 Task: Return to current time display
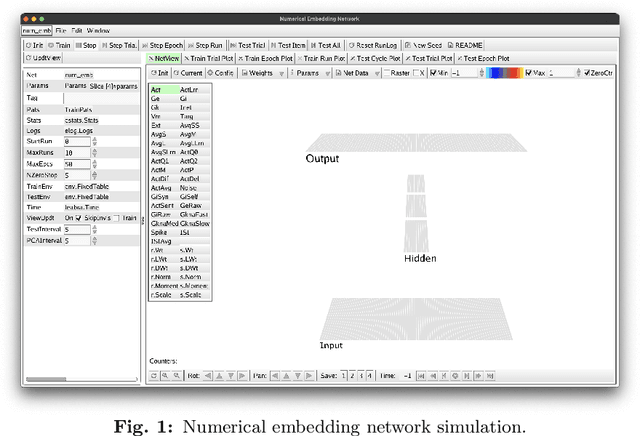click(456, 376)
